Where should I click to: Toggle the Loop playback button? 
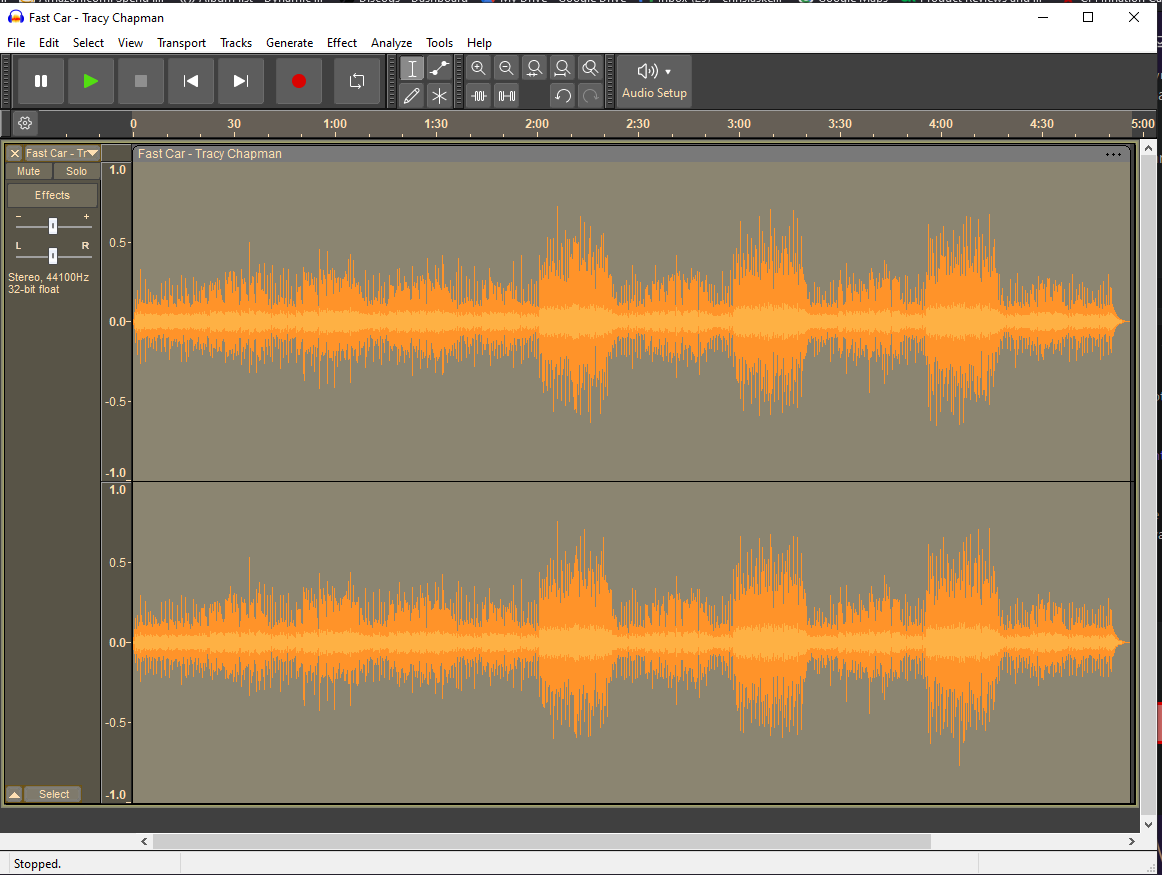coord(356,81)
